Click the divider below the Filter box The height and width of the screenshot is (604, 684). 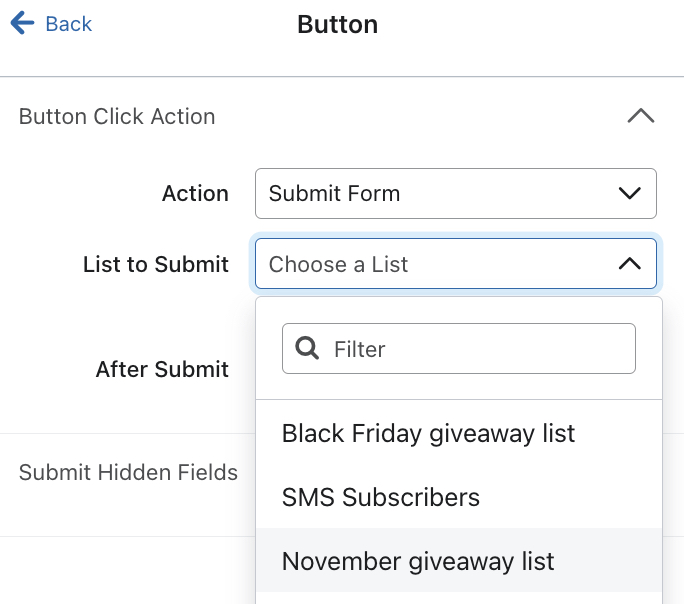pyautogui.click(x=459, y=400)
